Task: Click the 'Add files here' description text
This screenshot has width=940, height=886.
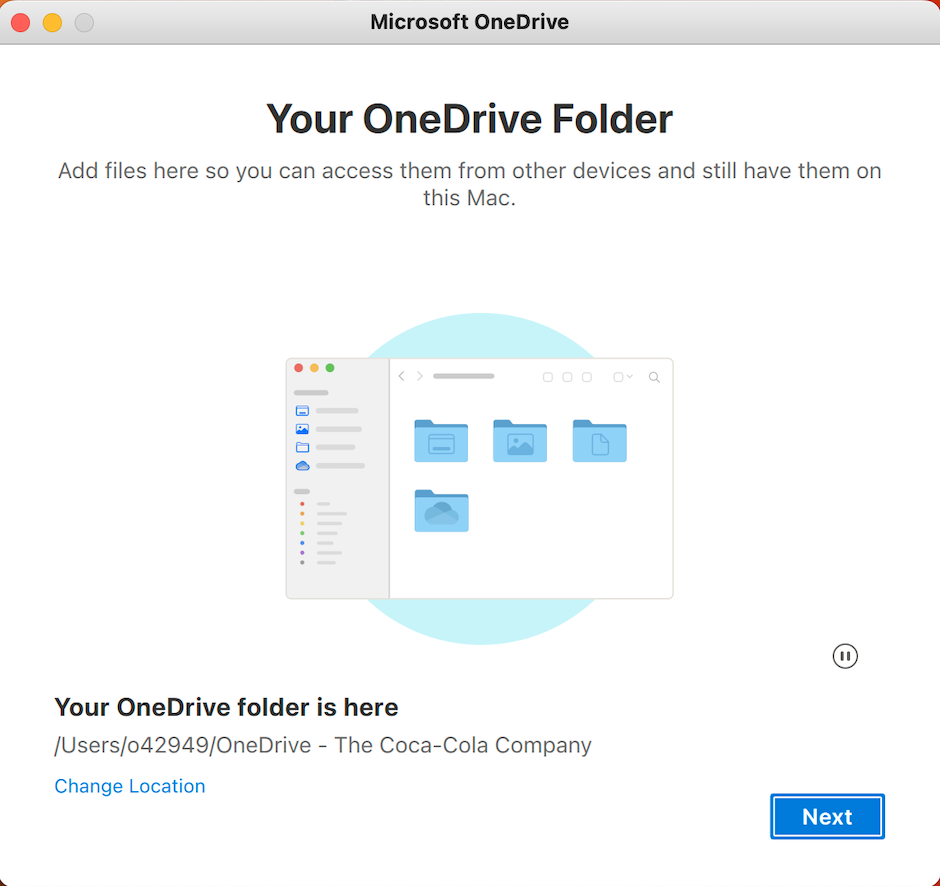Action: (x=469, y=184)
